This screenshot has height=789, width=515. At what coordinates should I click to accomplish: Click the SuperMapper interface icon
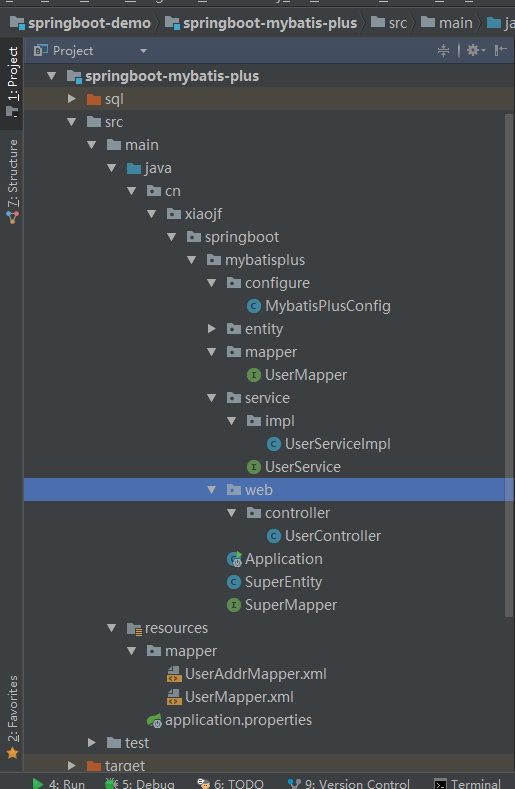[x=234, y=605]
